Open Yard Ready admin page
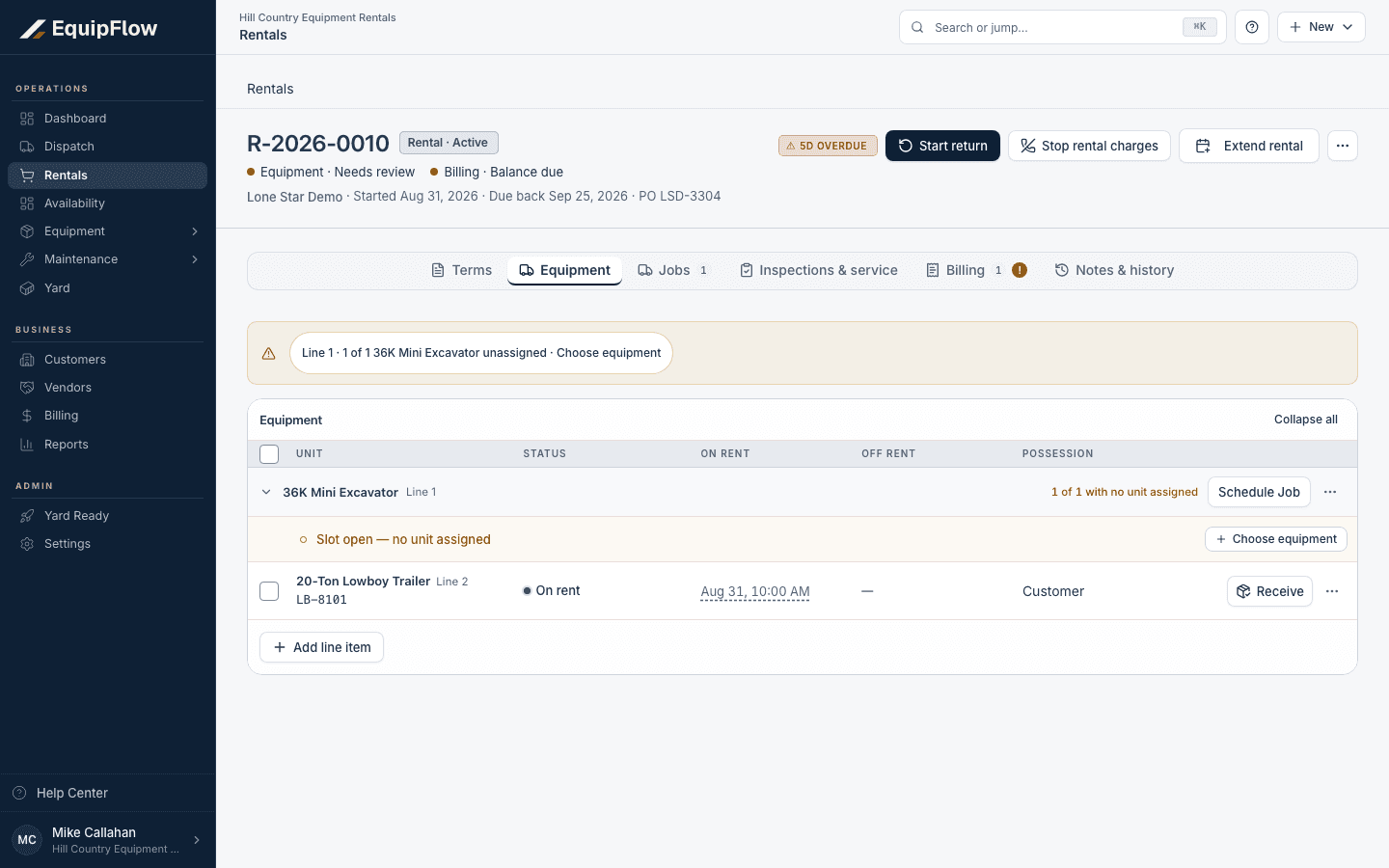The height and width of the screenshot is (868, 1389). pyautogui.click(x=107, y=516)
